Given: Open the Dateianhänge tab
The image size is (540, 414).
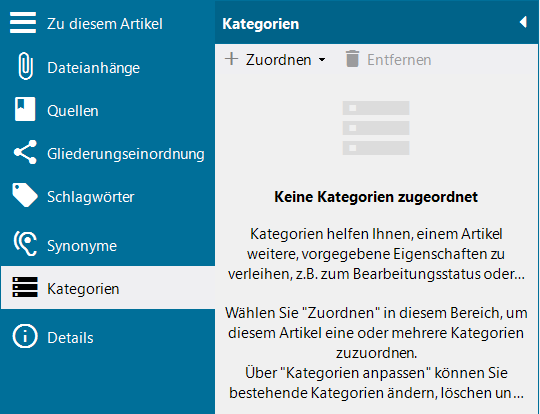Looking at the screenshot, I should point(93,68).
